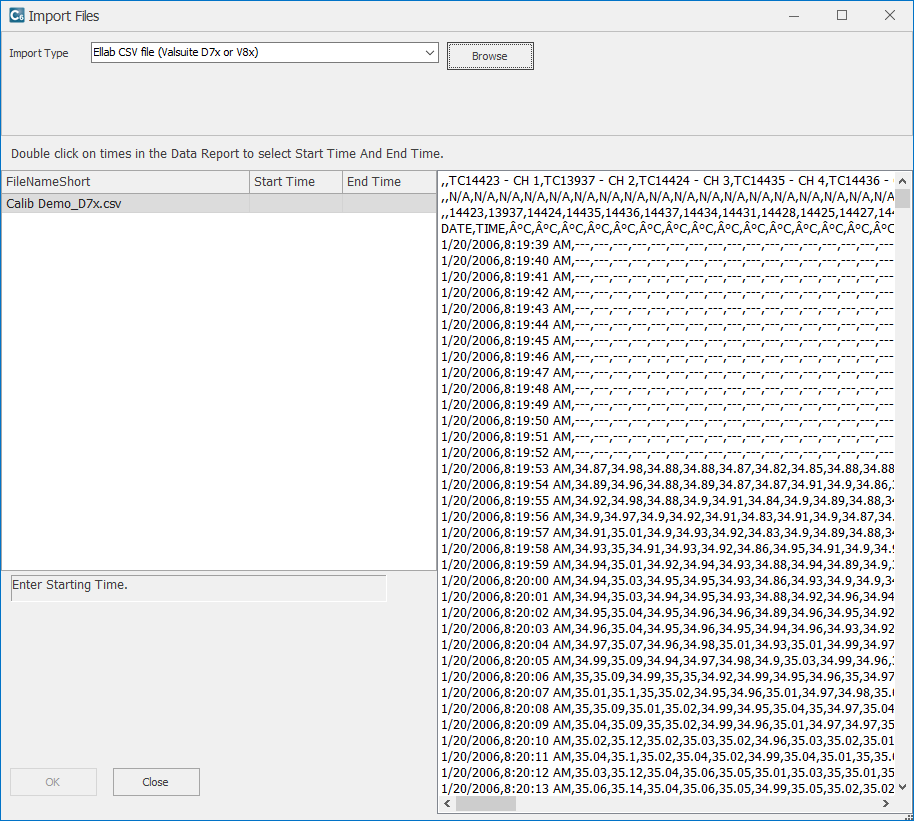914x821 pixels.
Task: Click the TC14423 - CH 1 header line
Action: coord(667,181)
